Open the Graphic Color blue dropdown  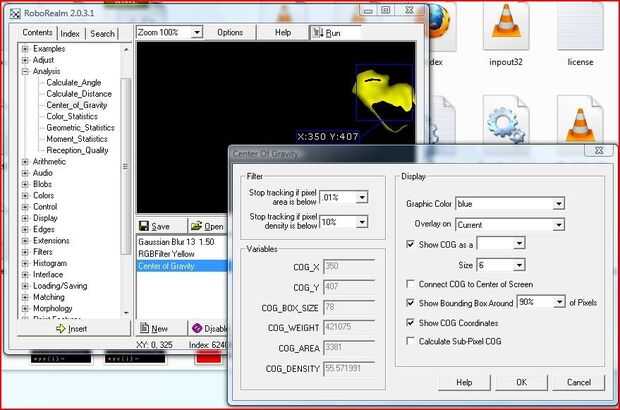pyautogui.click(x=558, y=204)
